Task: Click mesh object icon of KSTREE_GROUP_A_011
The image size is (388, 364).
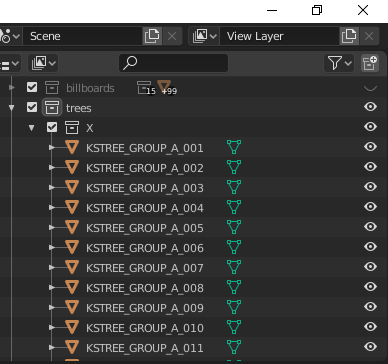Action: [72, 347]
